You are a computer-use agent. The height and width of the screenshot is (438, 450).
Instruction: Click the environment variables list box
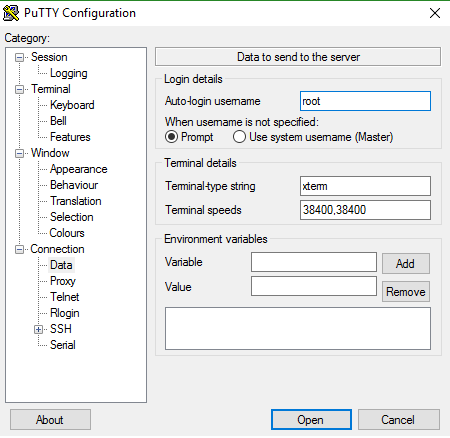(298, 329)
